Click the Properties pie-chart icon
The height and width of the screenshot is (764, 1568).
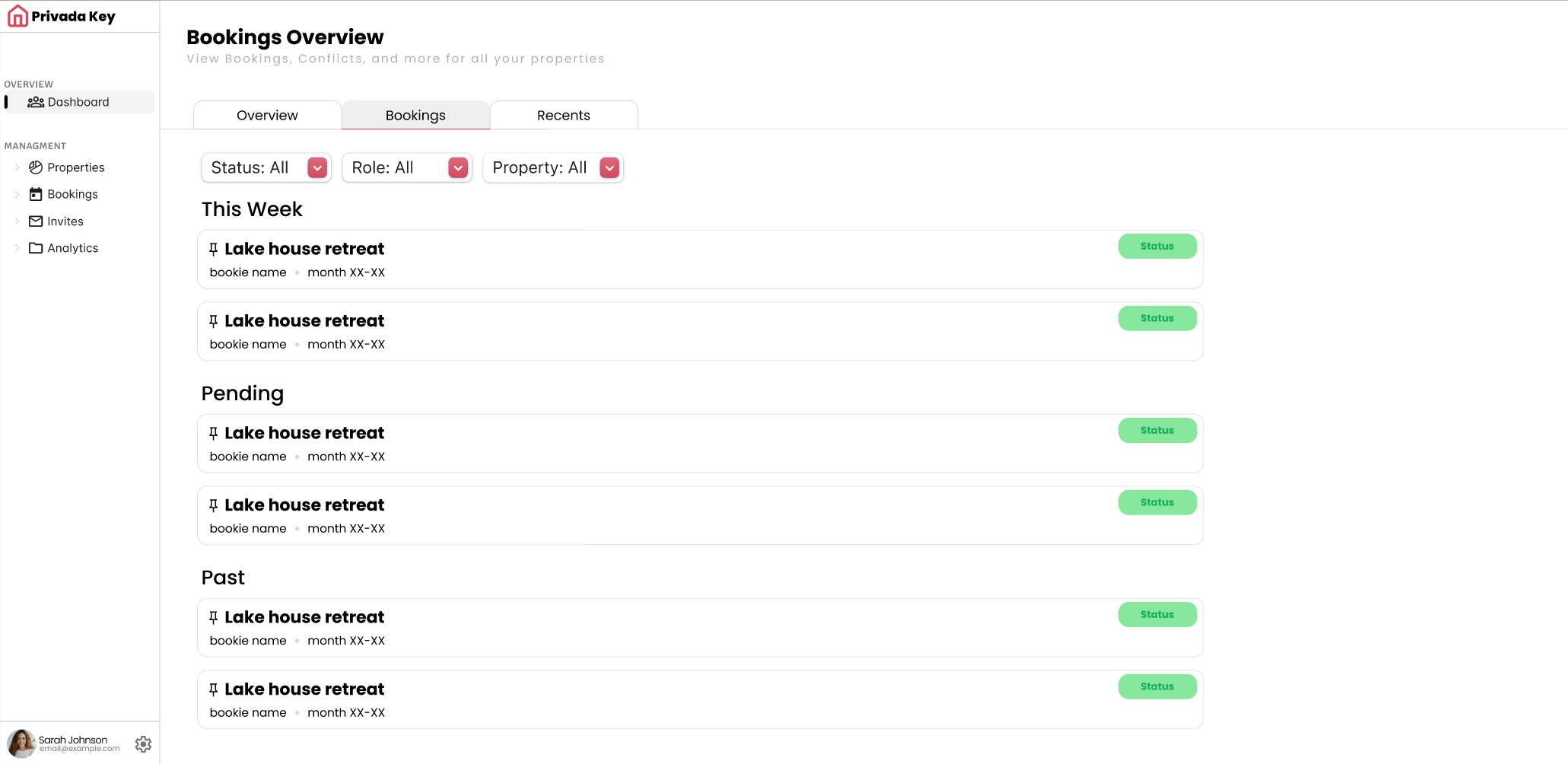tap(36, 167)
